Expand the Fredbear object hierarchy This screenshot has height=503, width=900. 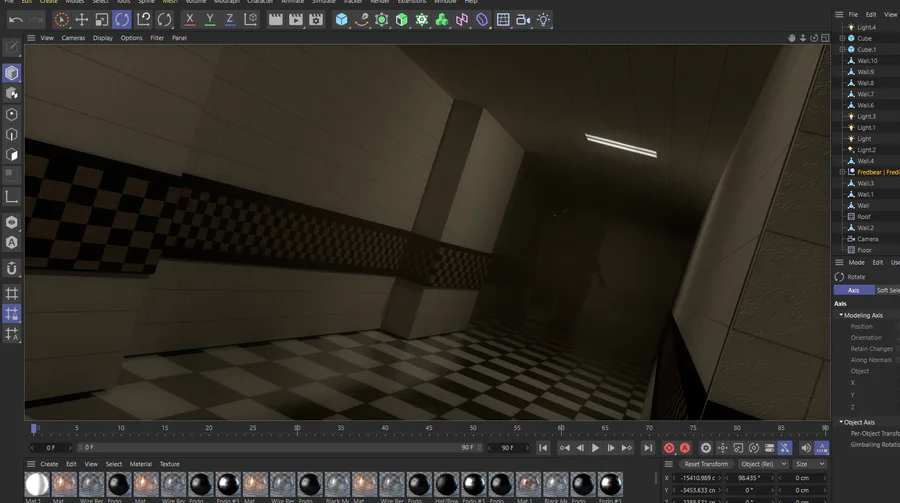click(843, 172)
